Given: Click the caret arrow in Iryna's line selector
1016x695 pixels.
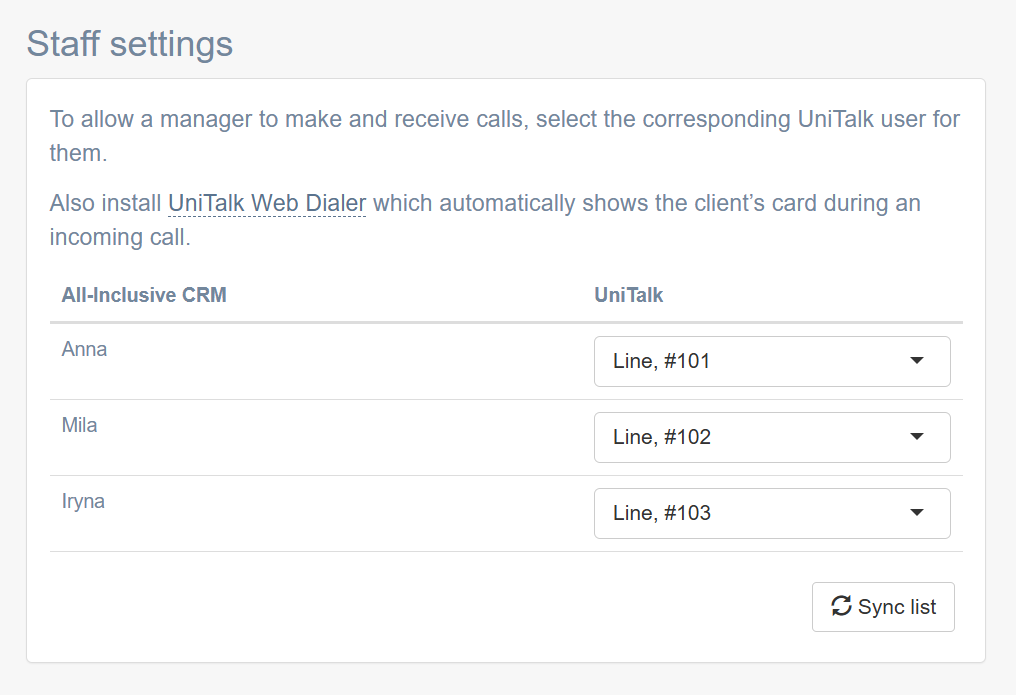Looking at the screenshot, I should 916,513.
